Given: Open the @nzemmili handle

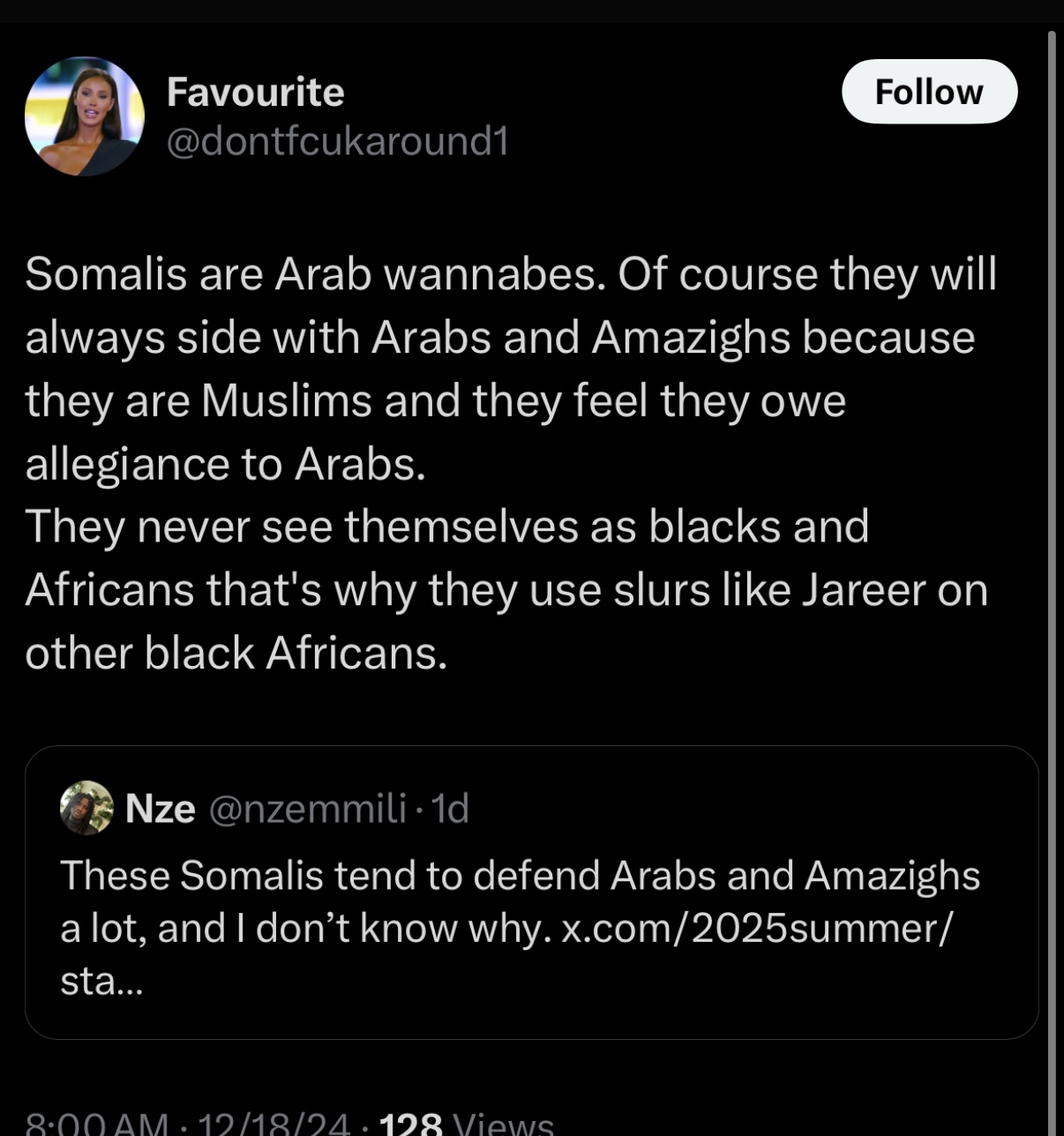Looking at the screenshot, I should click(307, 809).
